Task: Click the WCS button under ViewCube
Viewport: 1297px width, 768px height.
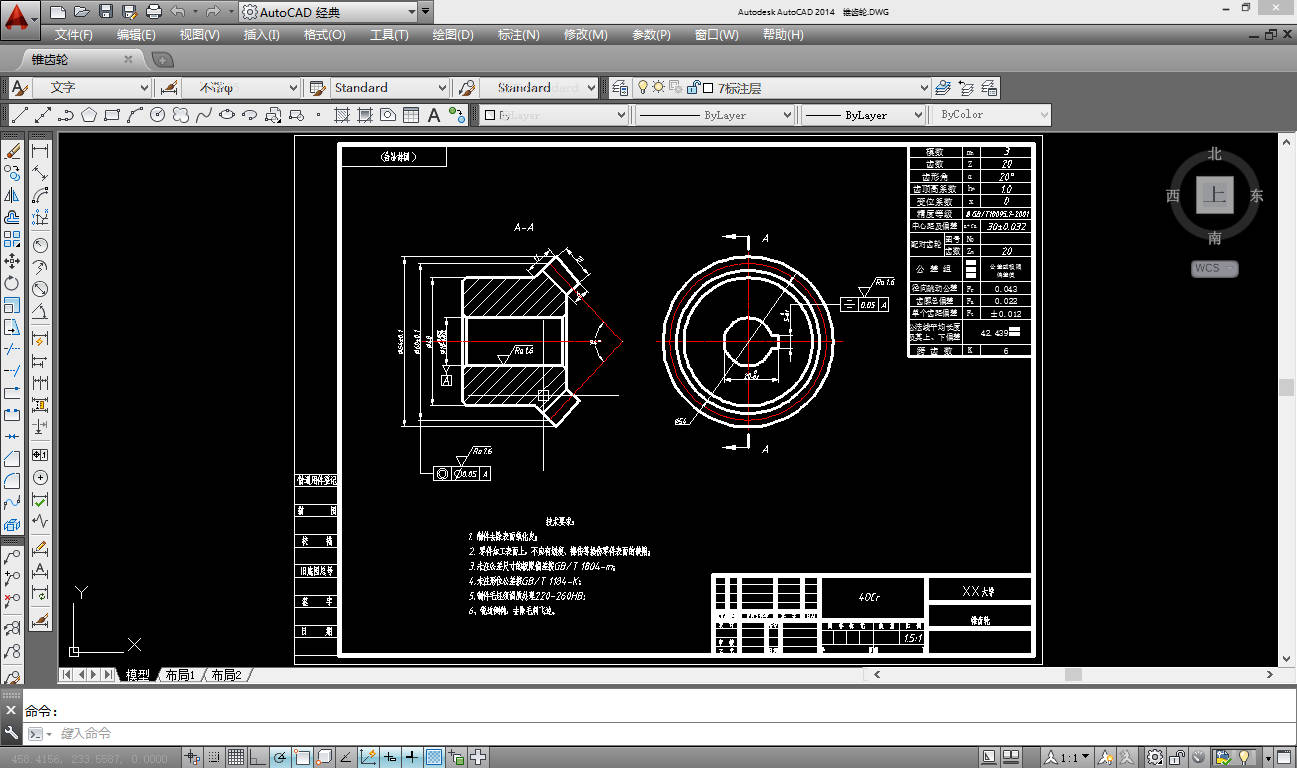Action: [1215, 268]
